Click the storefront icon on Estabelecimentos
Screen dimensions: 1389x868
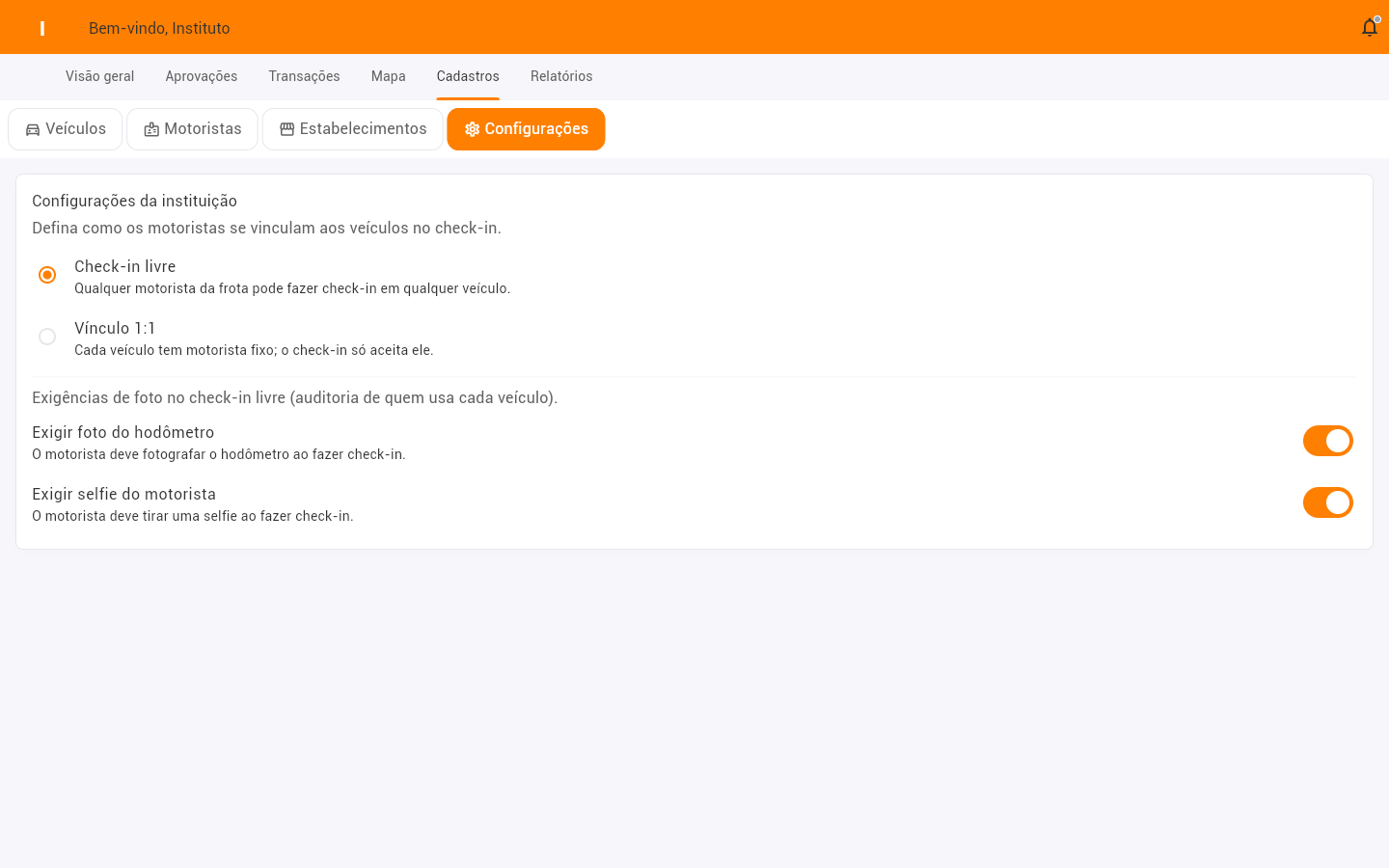(x=286, y=129)
